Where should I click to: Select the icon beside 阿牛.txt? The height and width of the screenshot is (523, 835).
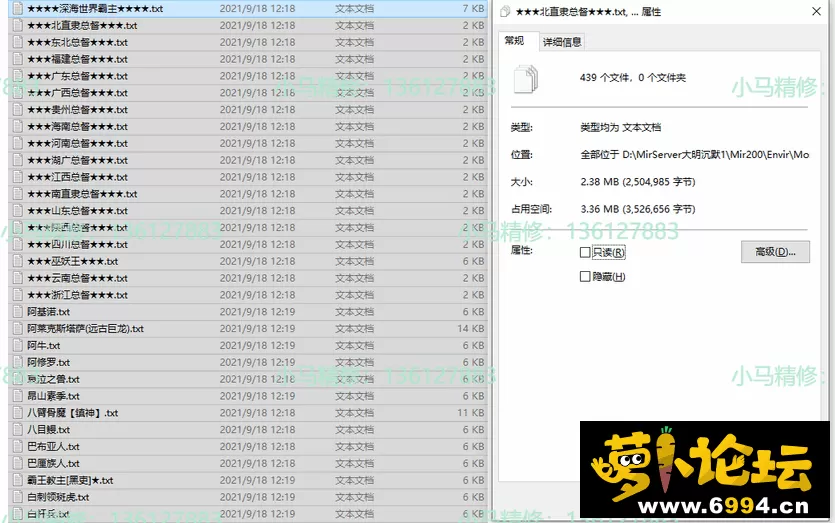pyautogui.click(x=18, y=346)
